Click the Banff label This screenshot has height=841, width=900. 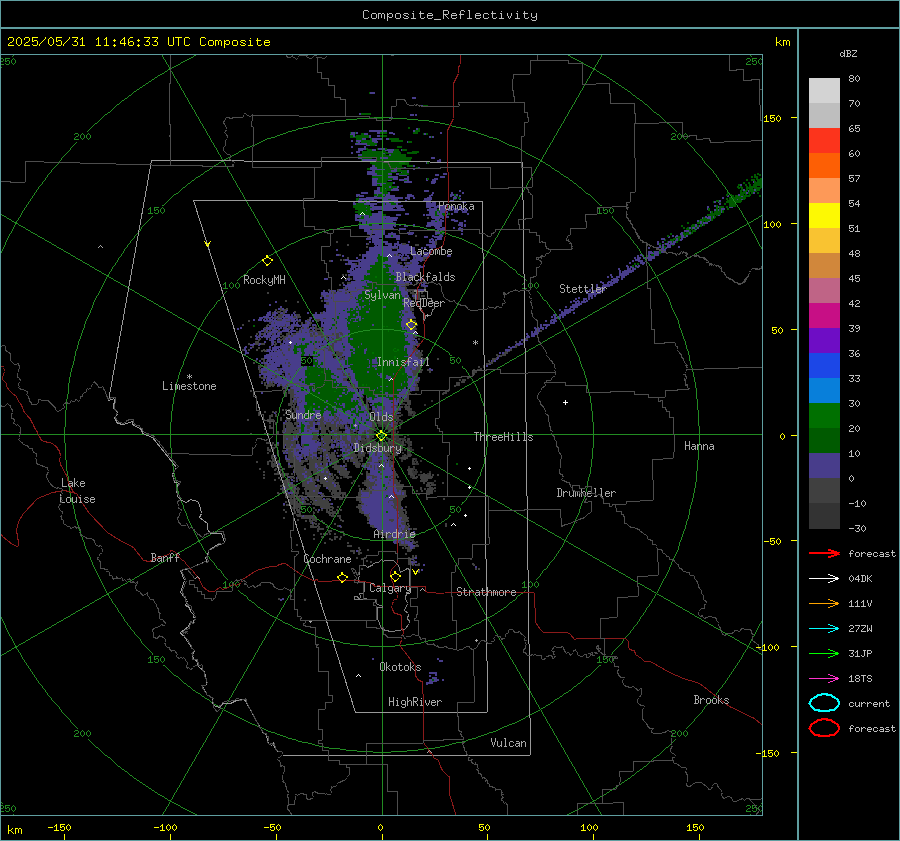pos(165,558)
